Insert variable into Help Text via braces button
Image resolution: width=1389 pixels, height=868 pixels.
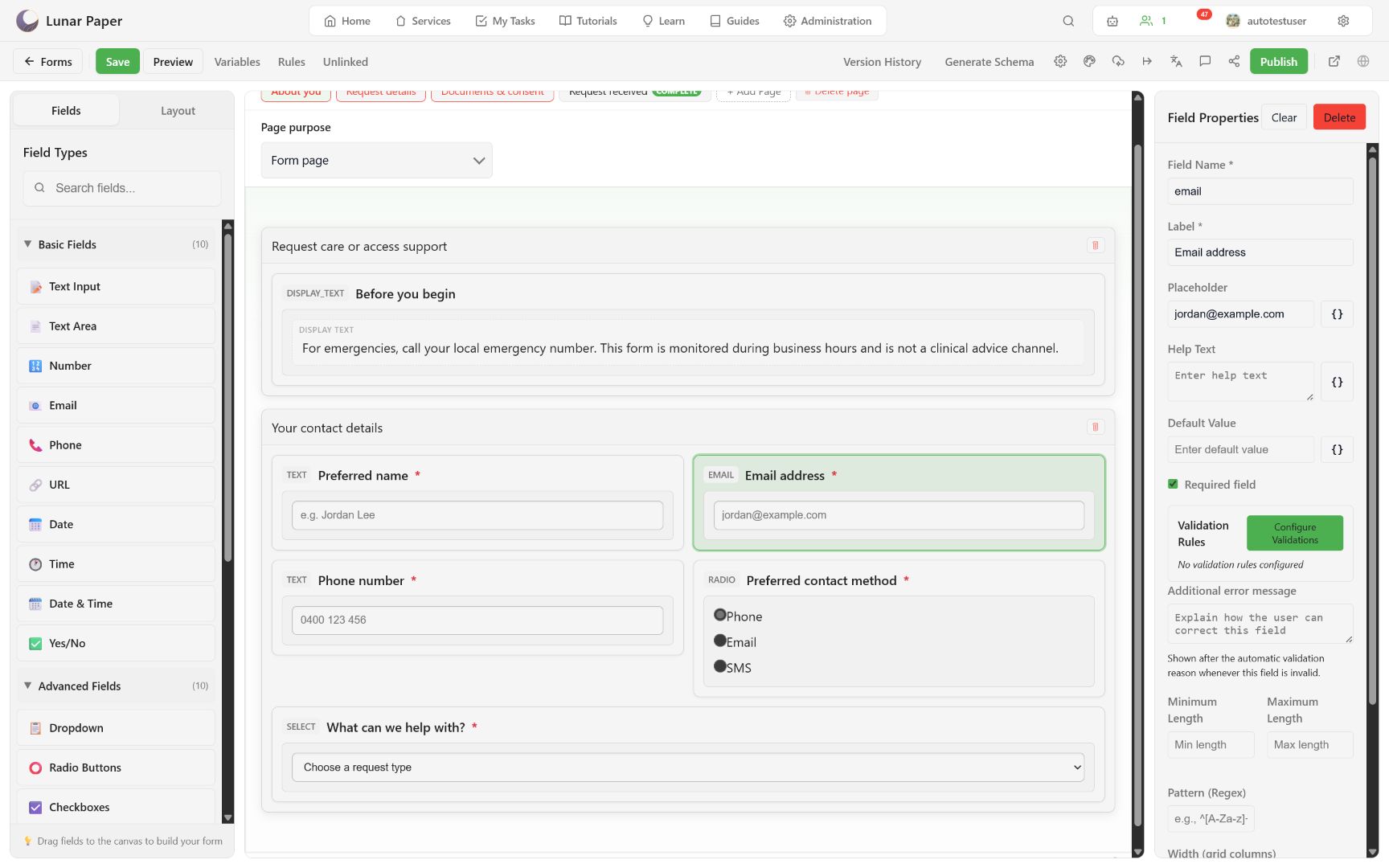(1337, 382)
